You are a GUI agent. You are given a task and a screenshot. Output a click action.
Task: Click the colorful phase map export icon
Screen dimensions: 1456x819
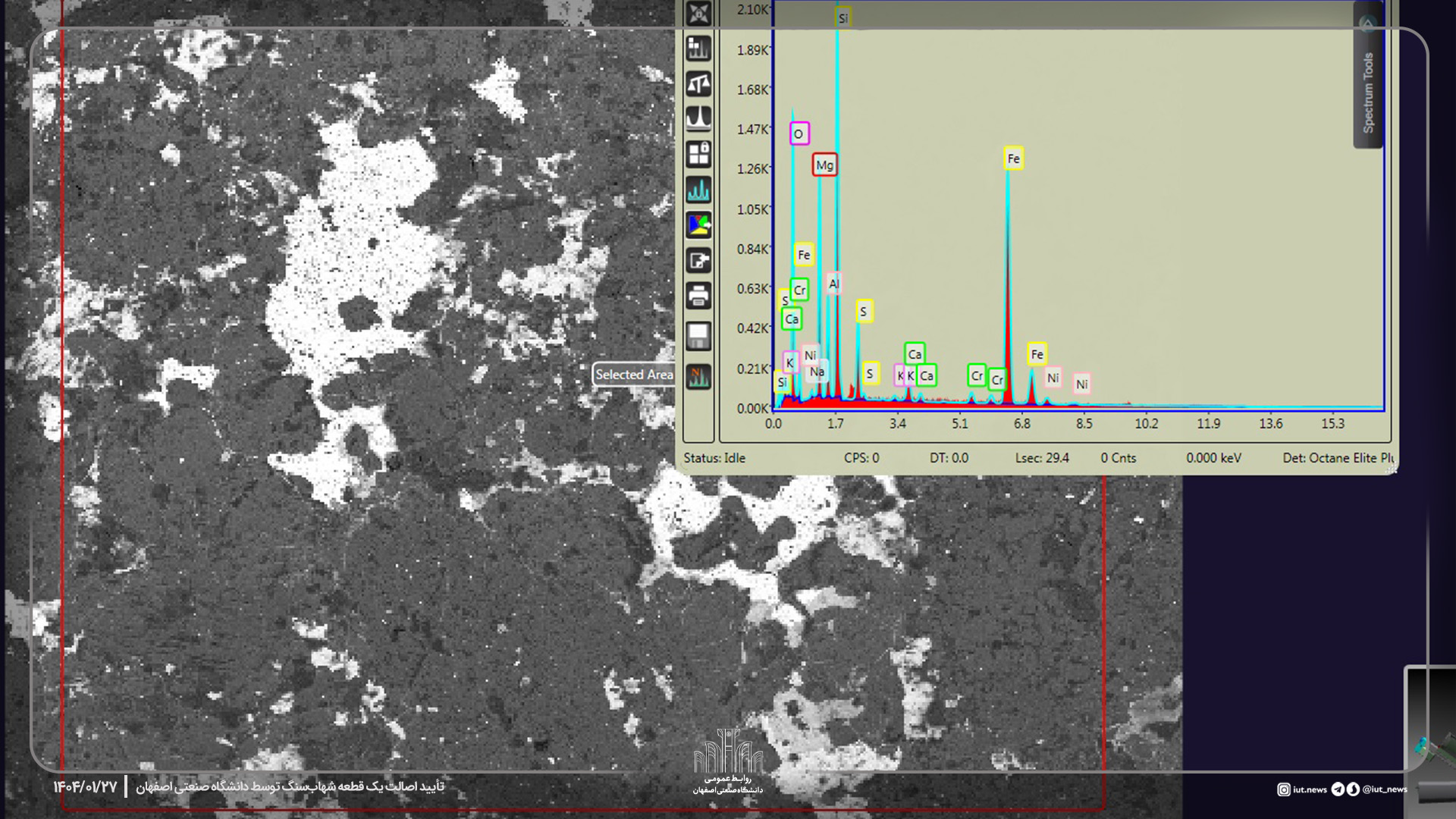pyautogui.click(x=698, y=225)
